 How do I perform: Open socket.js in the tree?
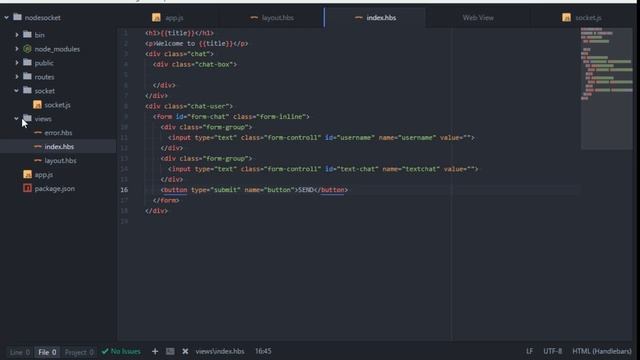coord(58,105)
